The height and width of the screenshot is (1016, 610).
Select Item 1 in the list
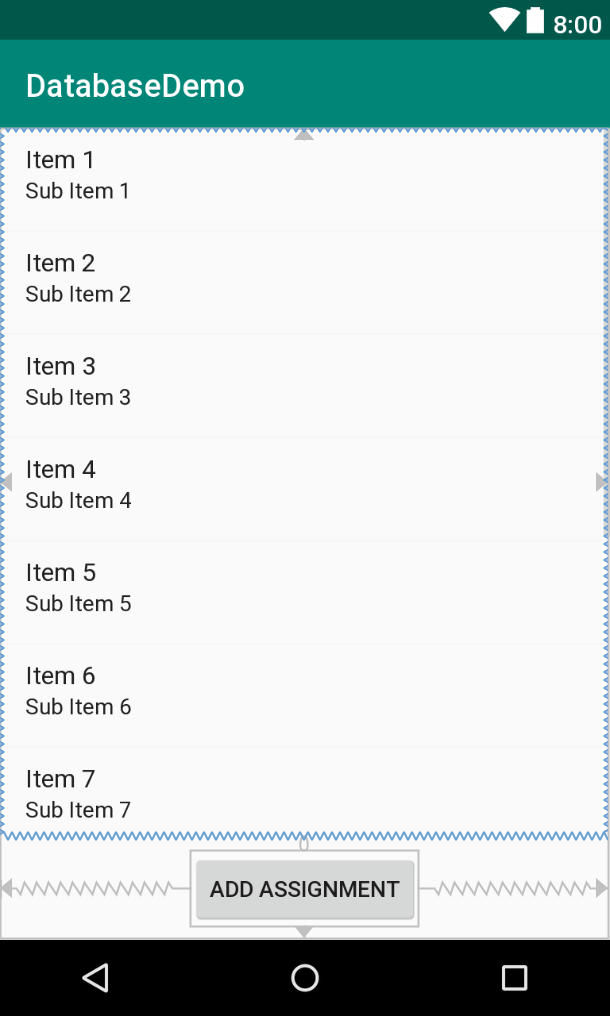coord(60,160)
